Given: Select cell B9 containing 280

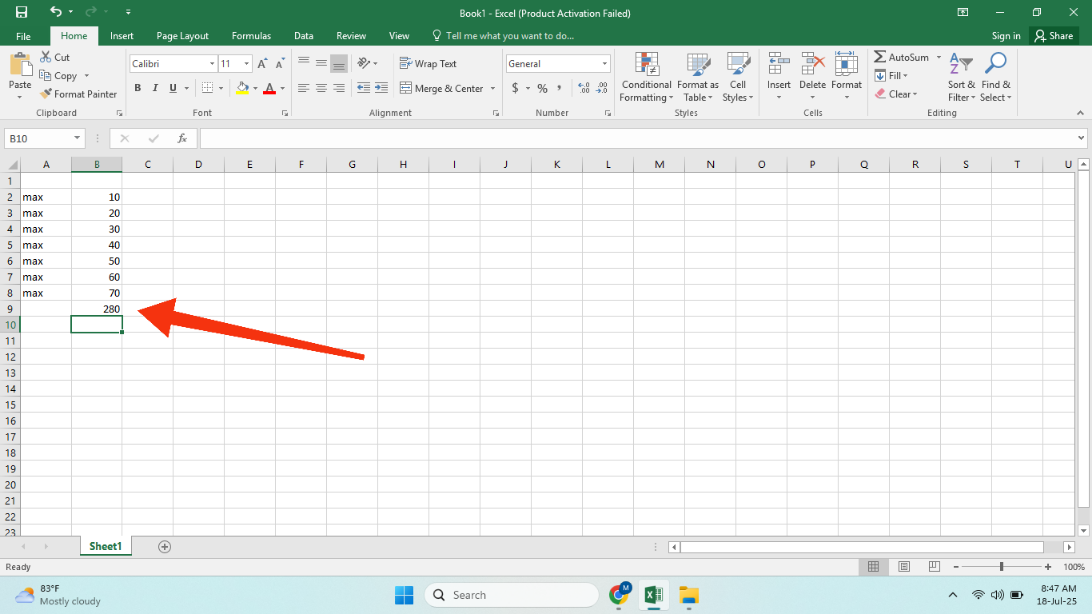Looking at the screenshot, I should pyautogui.click(x=97, y=309).
